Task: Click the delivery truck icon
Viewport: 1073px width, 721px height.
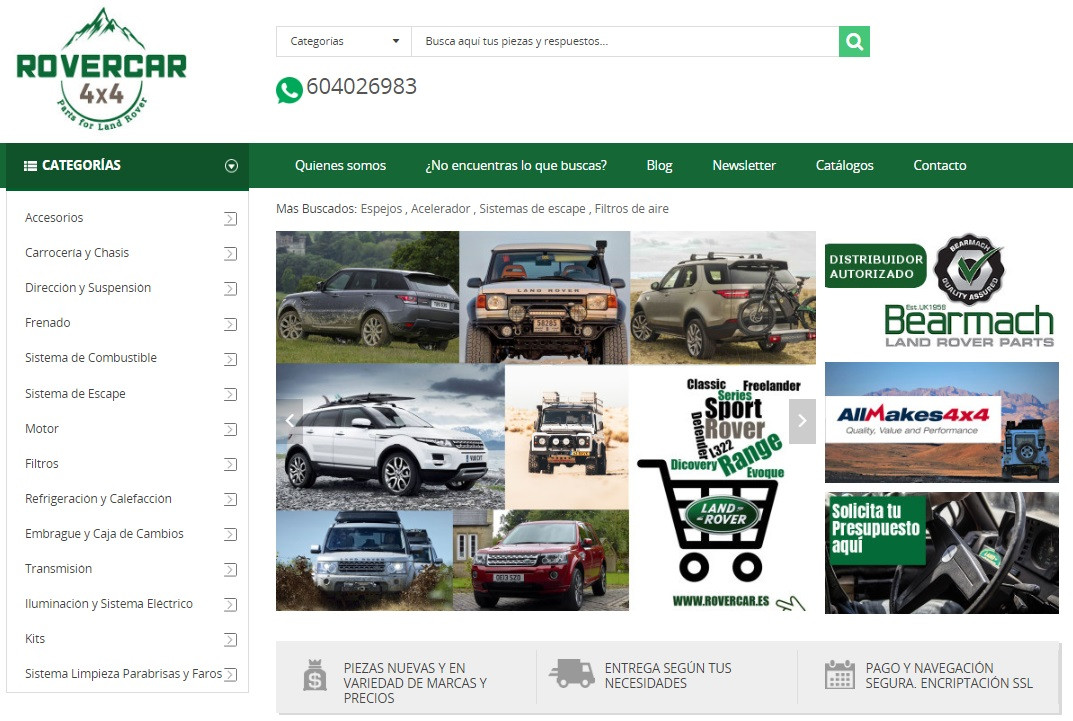Action: [571, 673]
